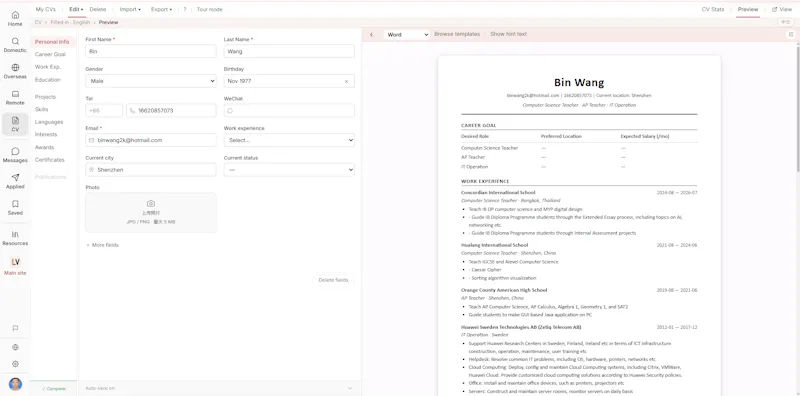
Task: Select Projects section
Action: (45, 97)
